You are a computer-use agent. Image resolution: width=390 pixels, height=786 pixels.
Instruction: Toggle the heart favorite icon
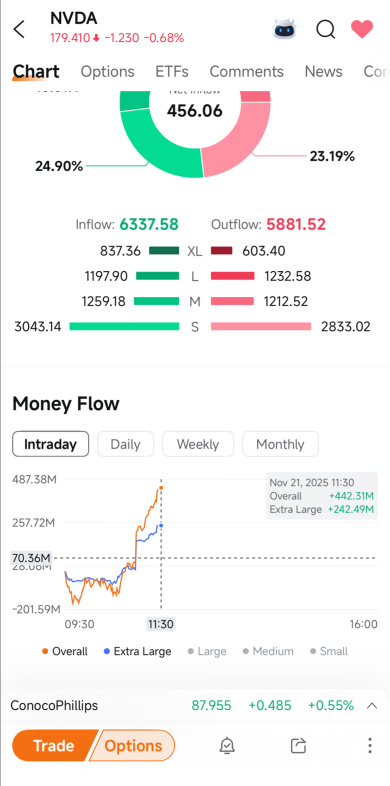362,29
